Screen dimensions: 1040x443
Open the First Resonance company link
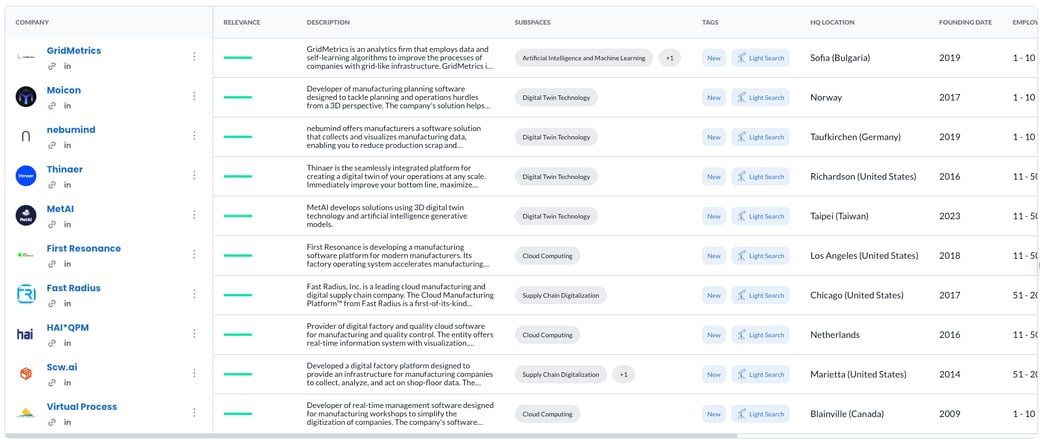[x=83, y=248]
